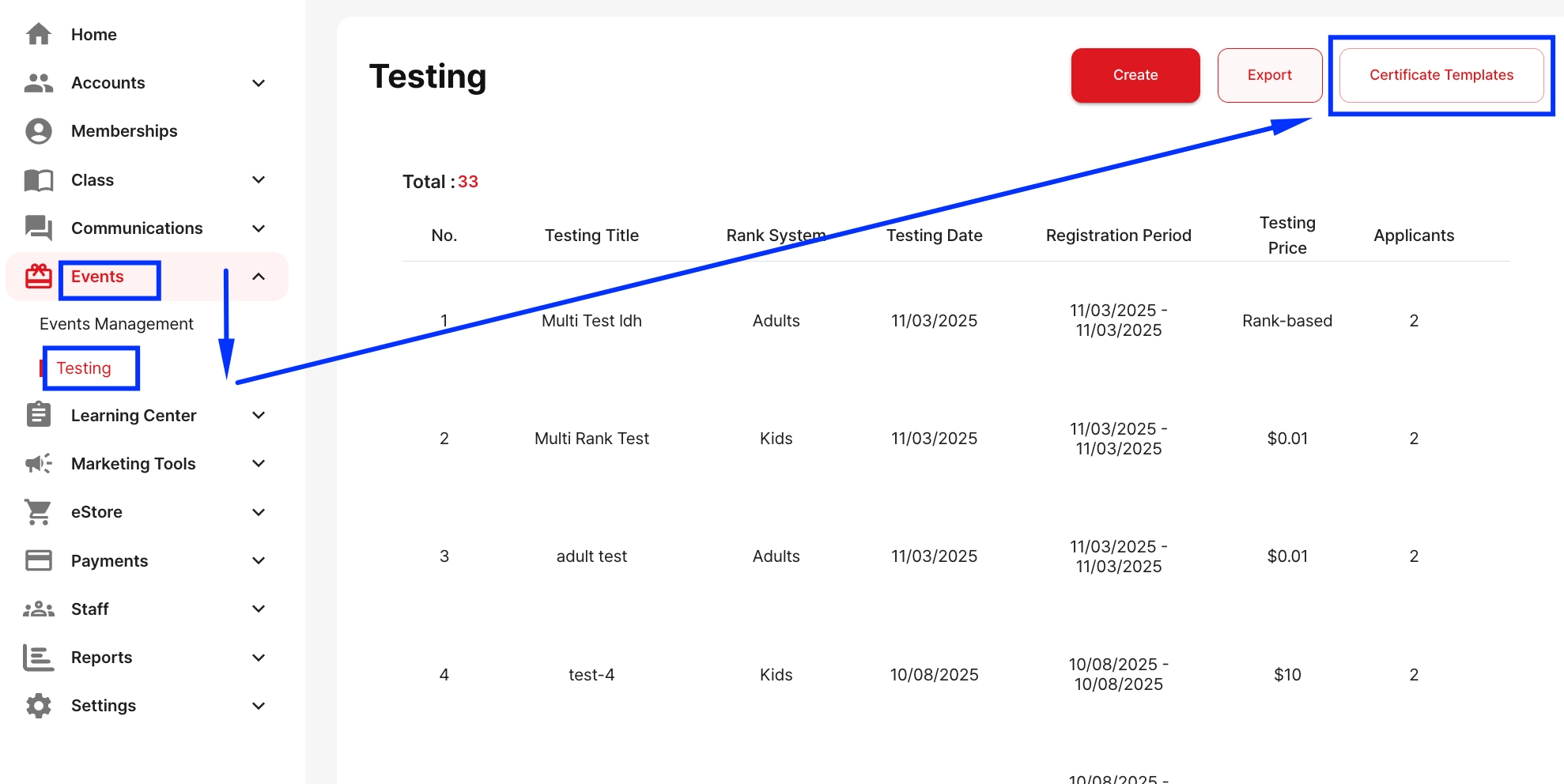1564x784 pixels.
Task: Click the Memberships profile icon
Action: click(38, 131)
